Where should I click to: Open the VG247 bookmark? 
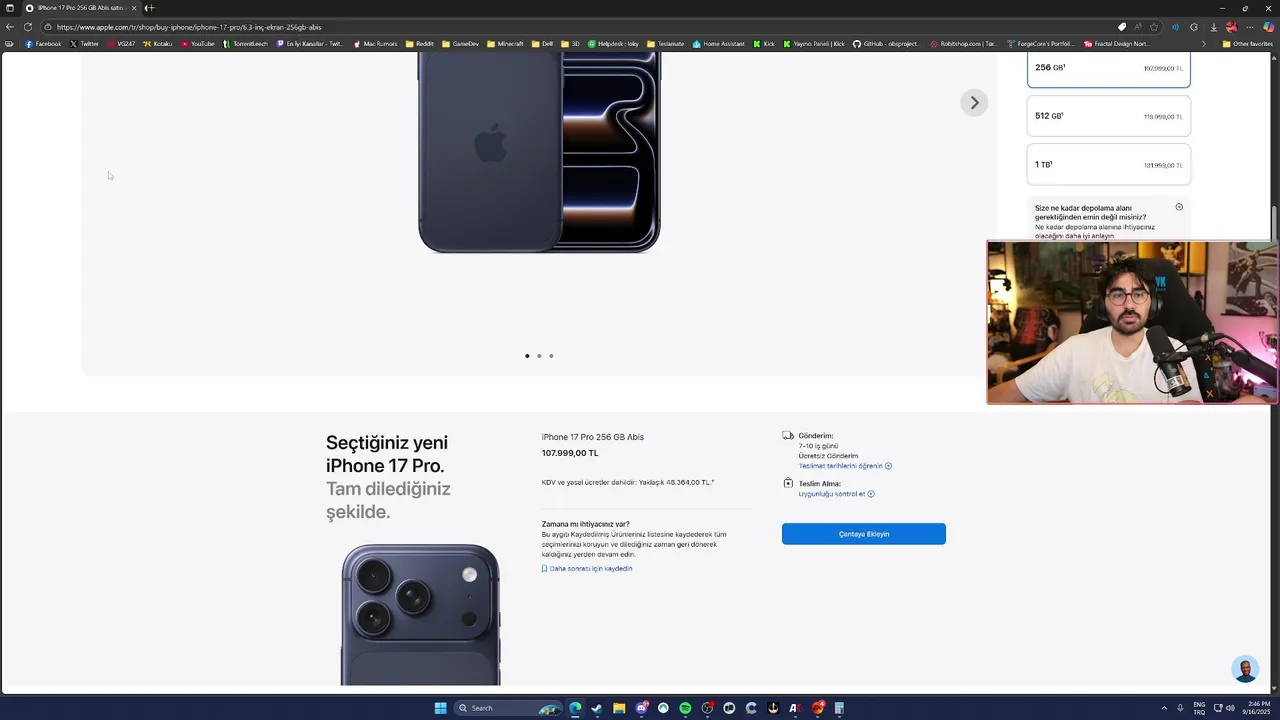coord(121,44)
